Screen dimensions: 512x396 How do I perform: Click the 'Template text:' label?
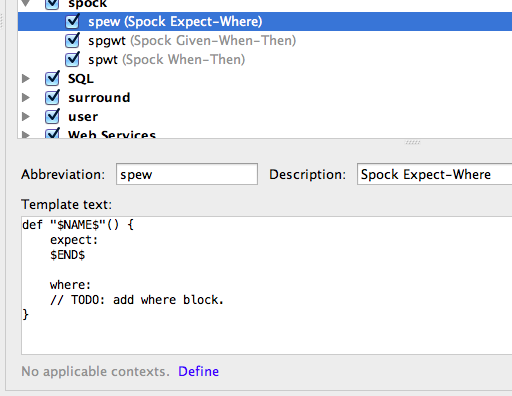click(x=67, y=204)
